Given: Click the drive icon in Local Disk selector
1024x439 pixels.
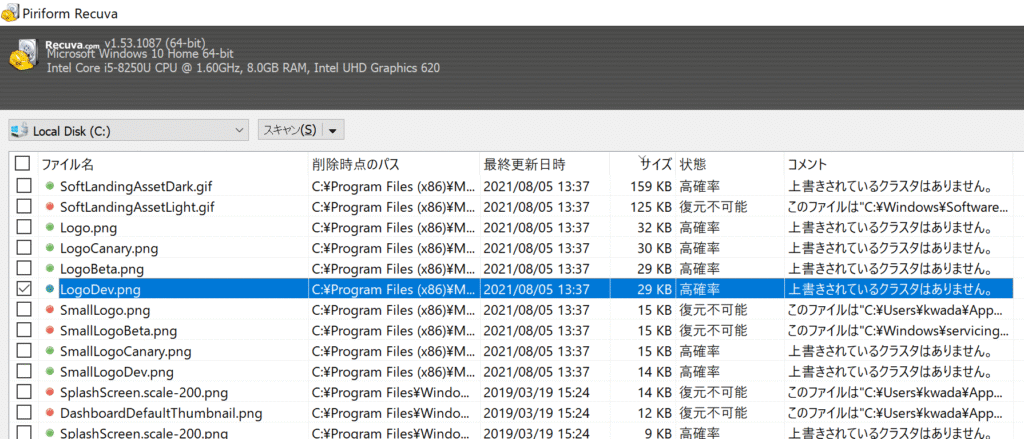Looking at the screenshot, I should pos(20,131).
